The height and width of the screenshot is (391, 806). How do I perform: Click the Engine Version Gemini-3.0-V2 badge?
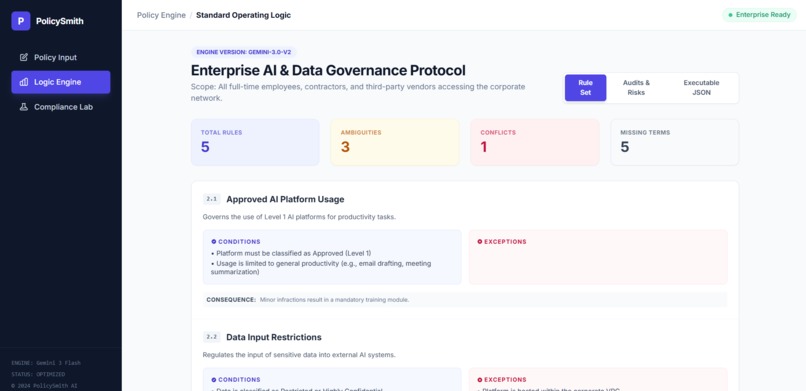pos(244,52)
